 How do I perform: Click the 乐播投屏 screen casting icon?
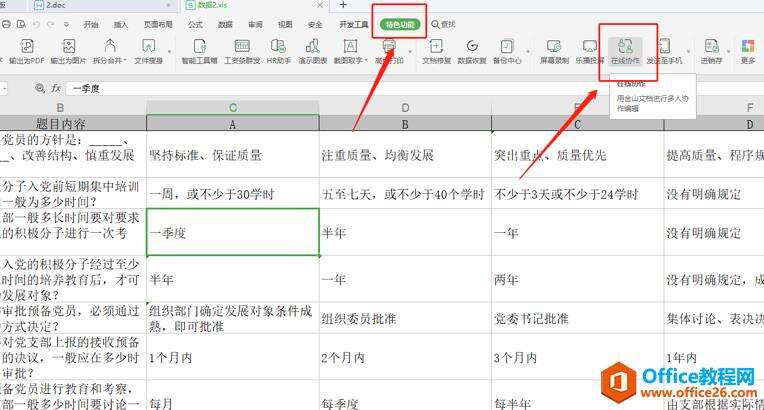pos(590,47)
